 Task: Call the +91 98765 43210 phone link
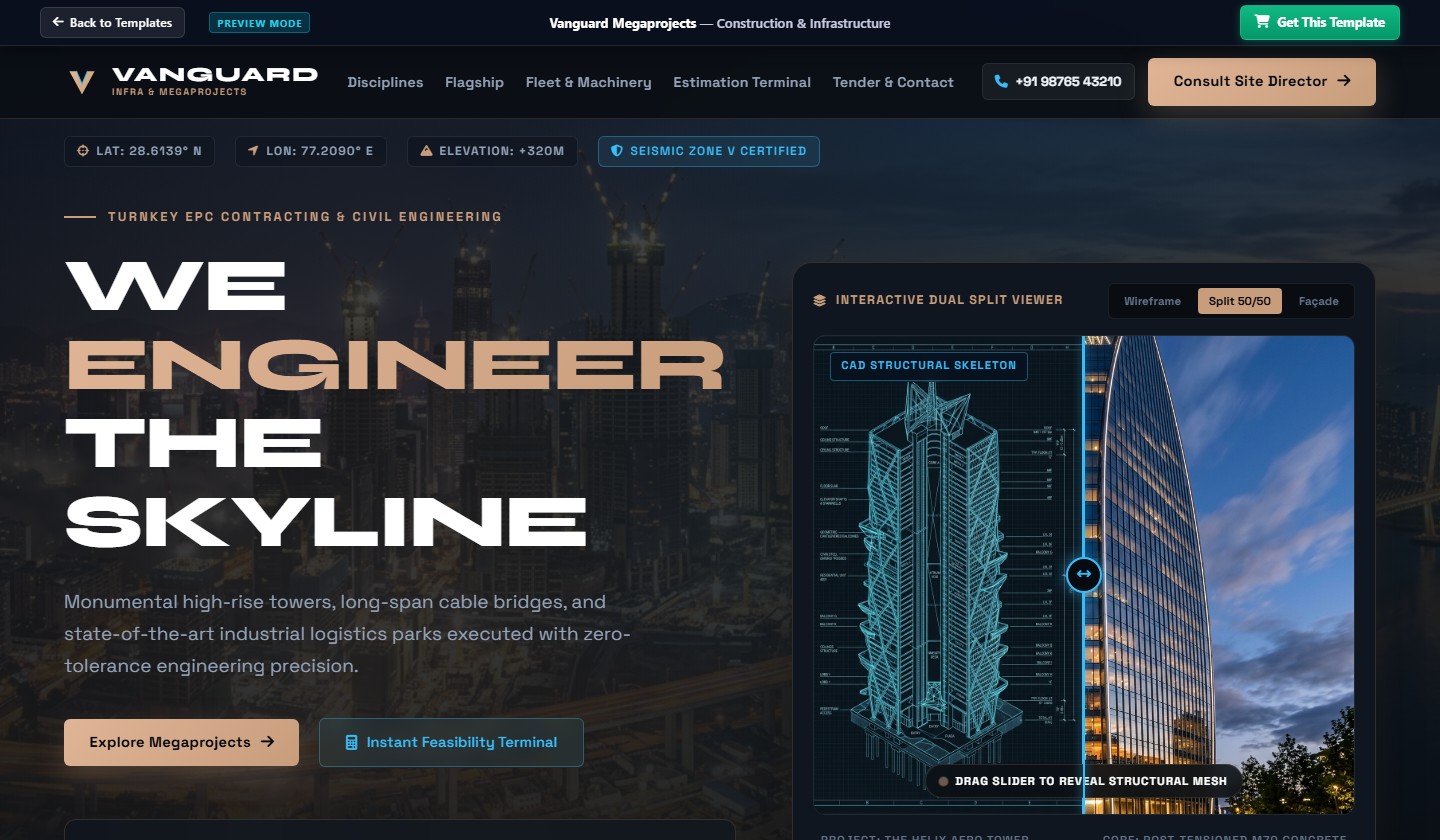pos(1058,82)
